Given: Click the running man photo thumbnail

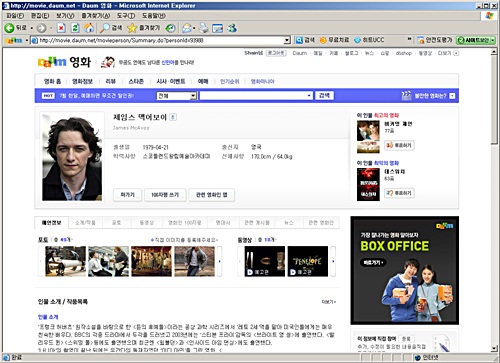Looking at the screenshot, I should pos(195,261).
